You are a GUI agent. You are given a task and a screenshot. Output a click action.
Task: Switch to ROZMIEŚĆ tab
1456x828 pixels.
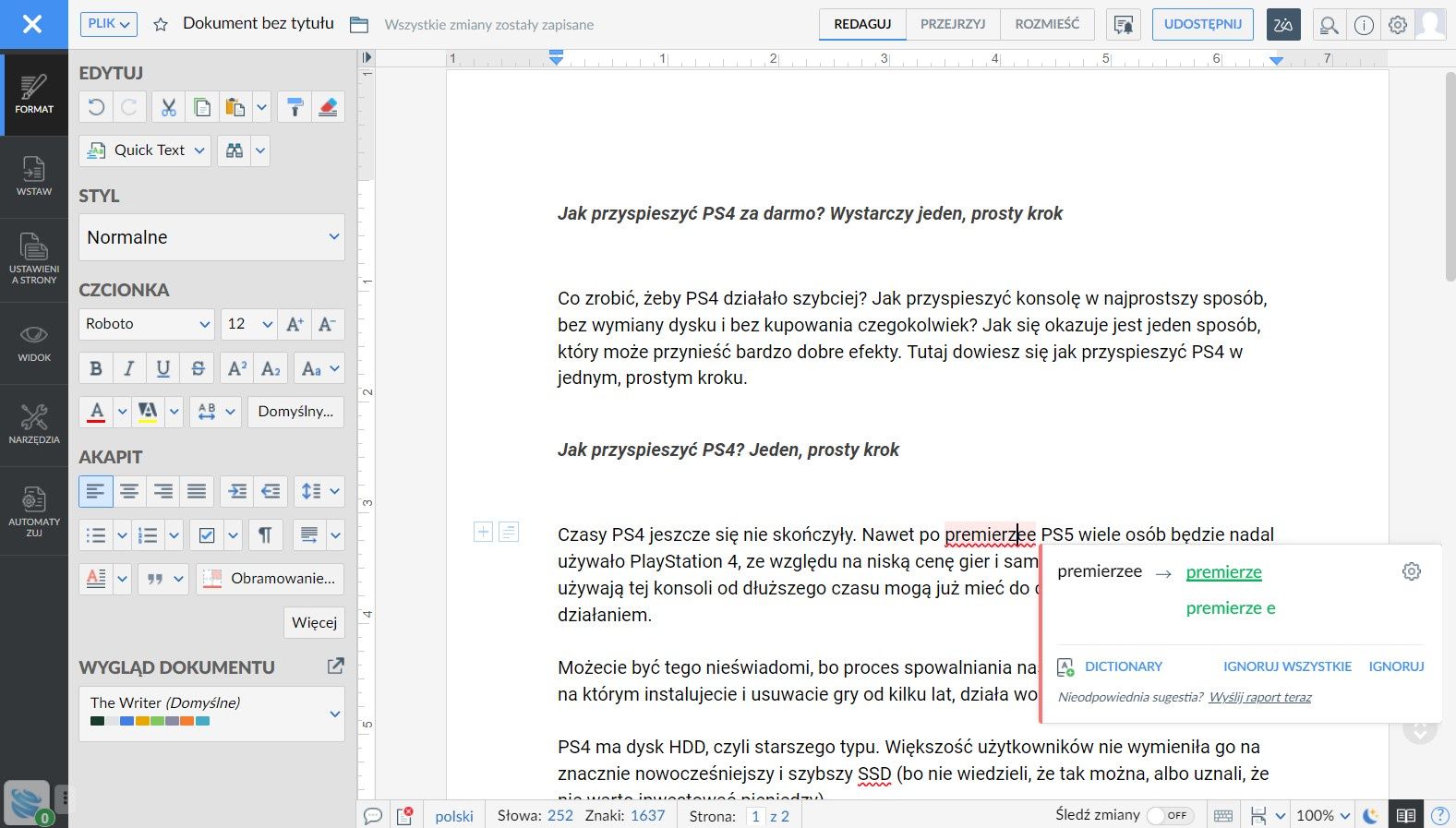click(x=1047, y=24)
